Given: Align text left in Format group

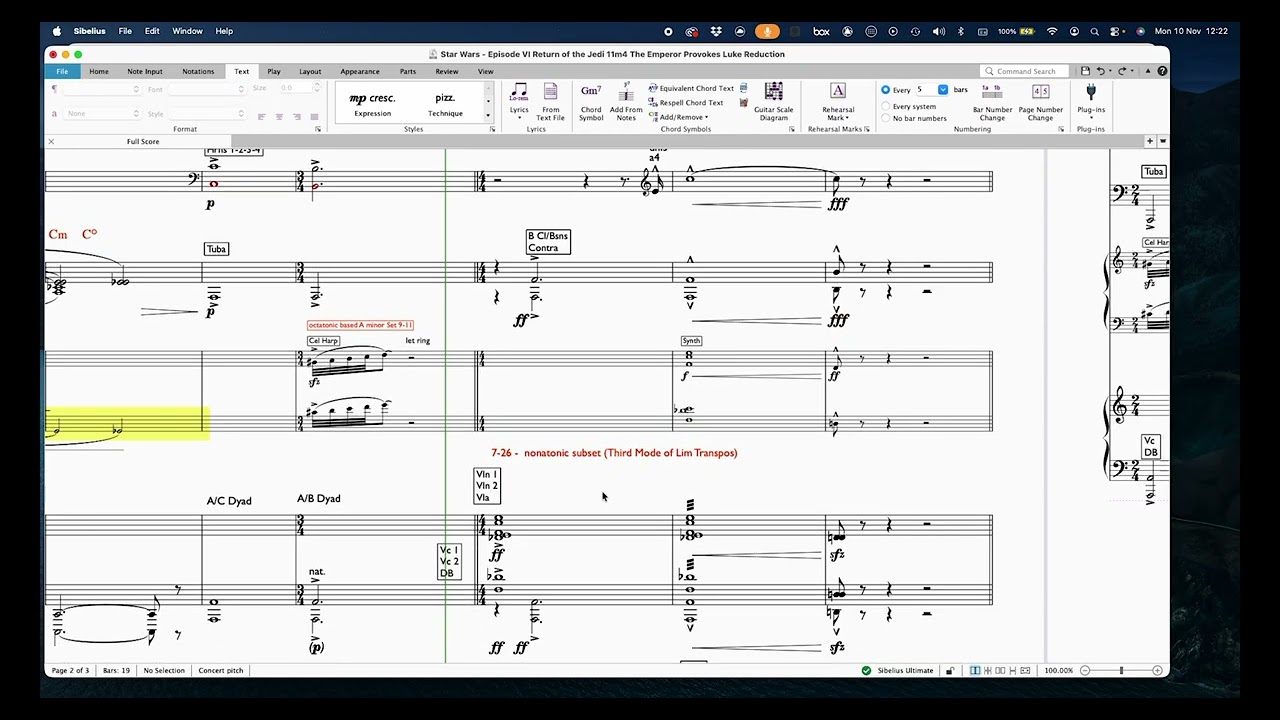Looking at the screenshot, I should (x=262, y=116).
